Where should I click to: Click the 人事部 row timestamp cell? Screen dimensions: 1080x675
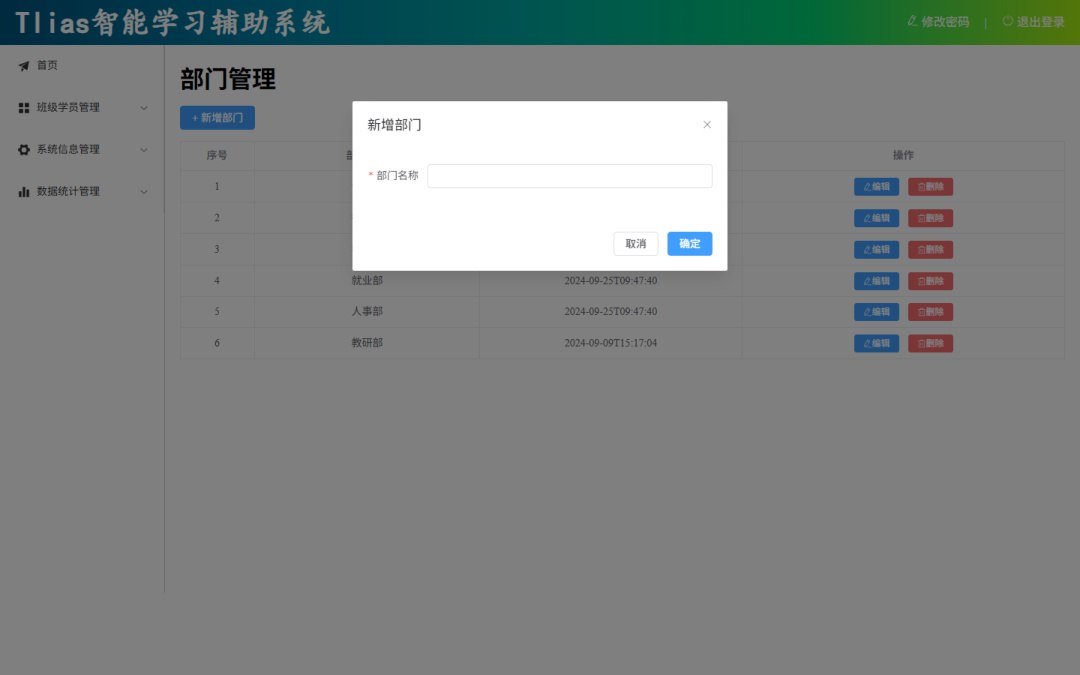click(610, 312)
